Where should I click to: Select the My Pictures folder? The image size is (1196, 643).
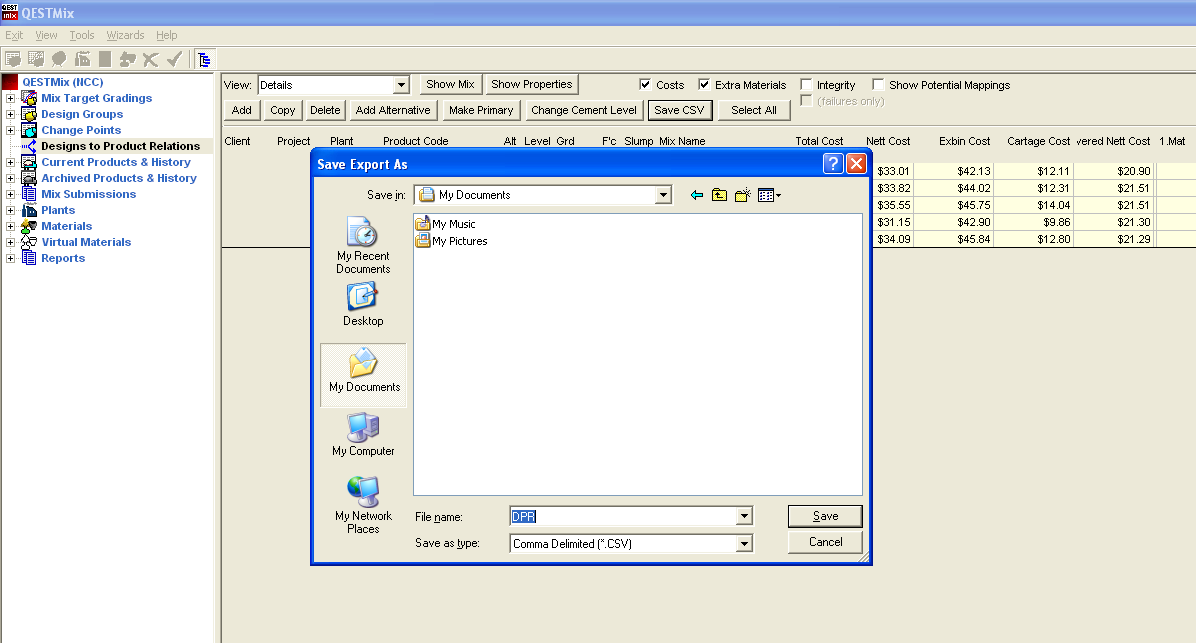coord(459,241)
